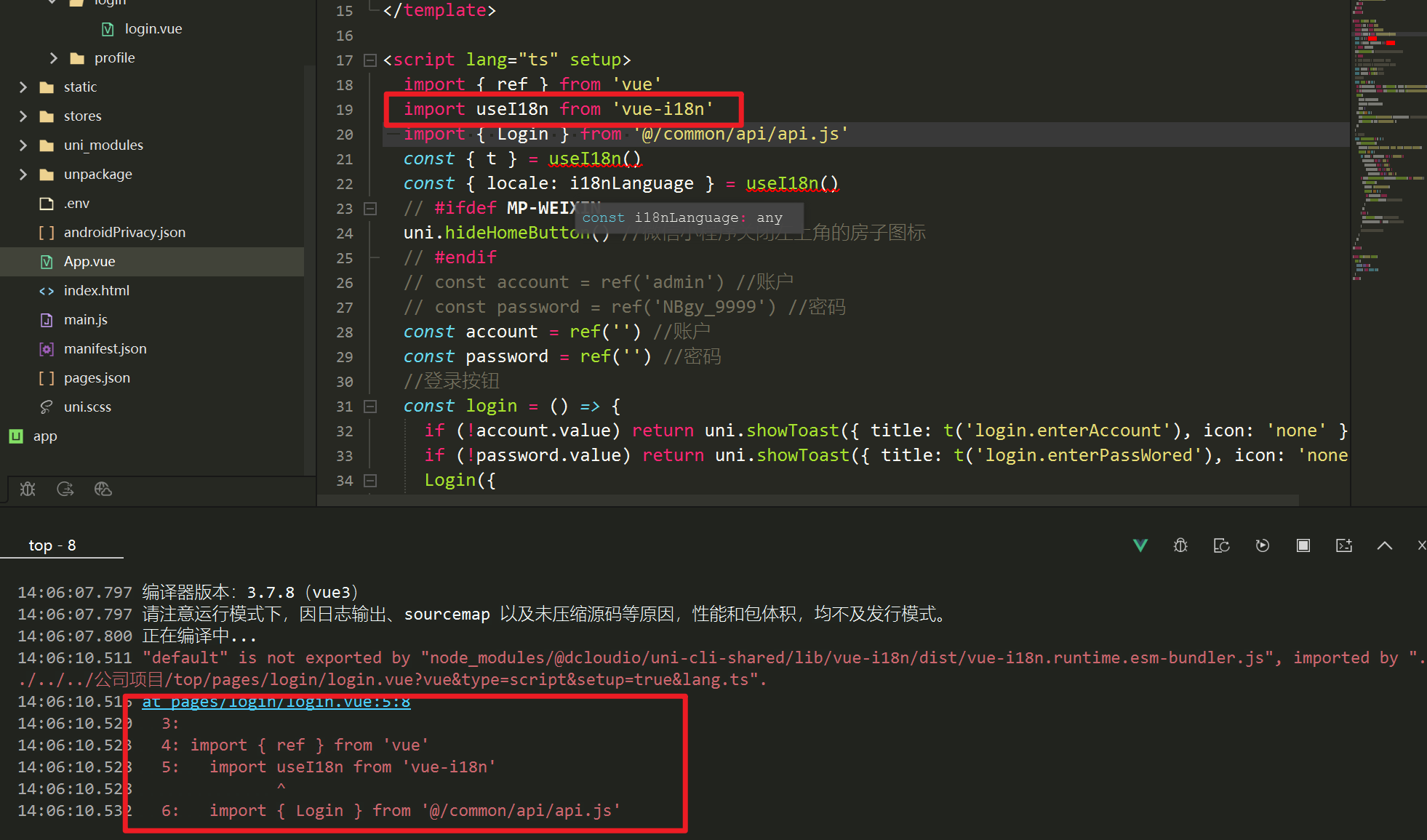
Task: Click the debug bug icon in console toolbar
Action: (x=1180, y=545)
